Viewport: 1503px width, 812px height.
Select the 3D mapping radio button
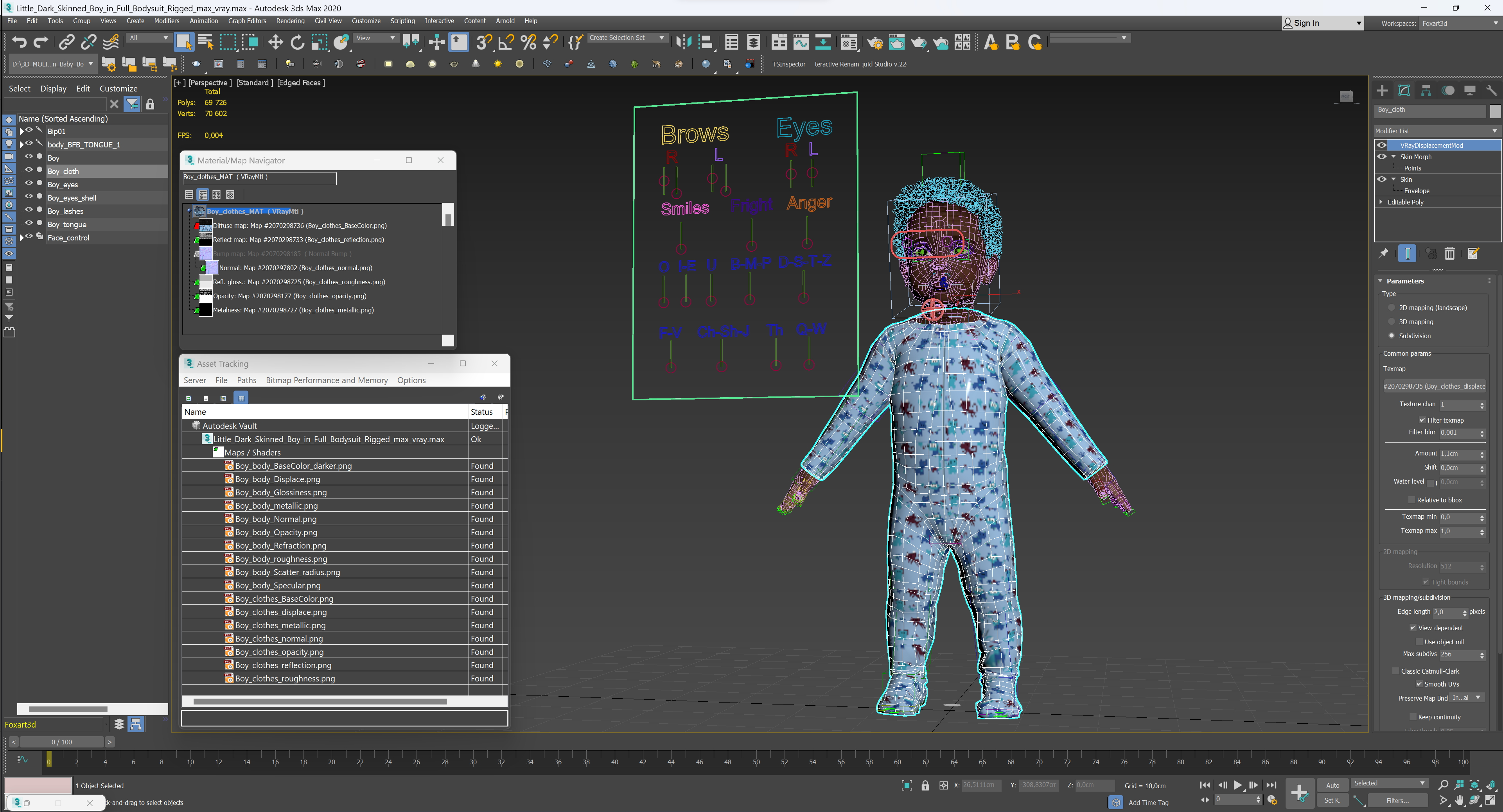(x=1392, y=321)
